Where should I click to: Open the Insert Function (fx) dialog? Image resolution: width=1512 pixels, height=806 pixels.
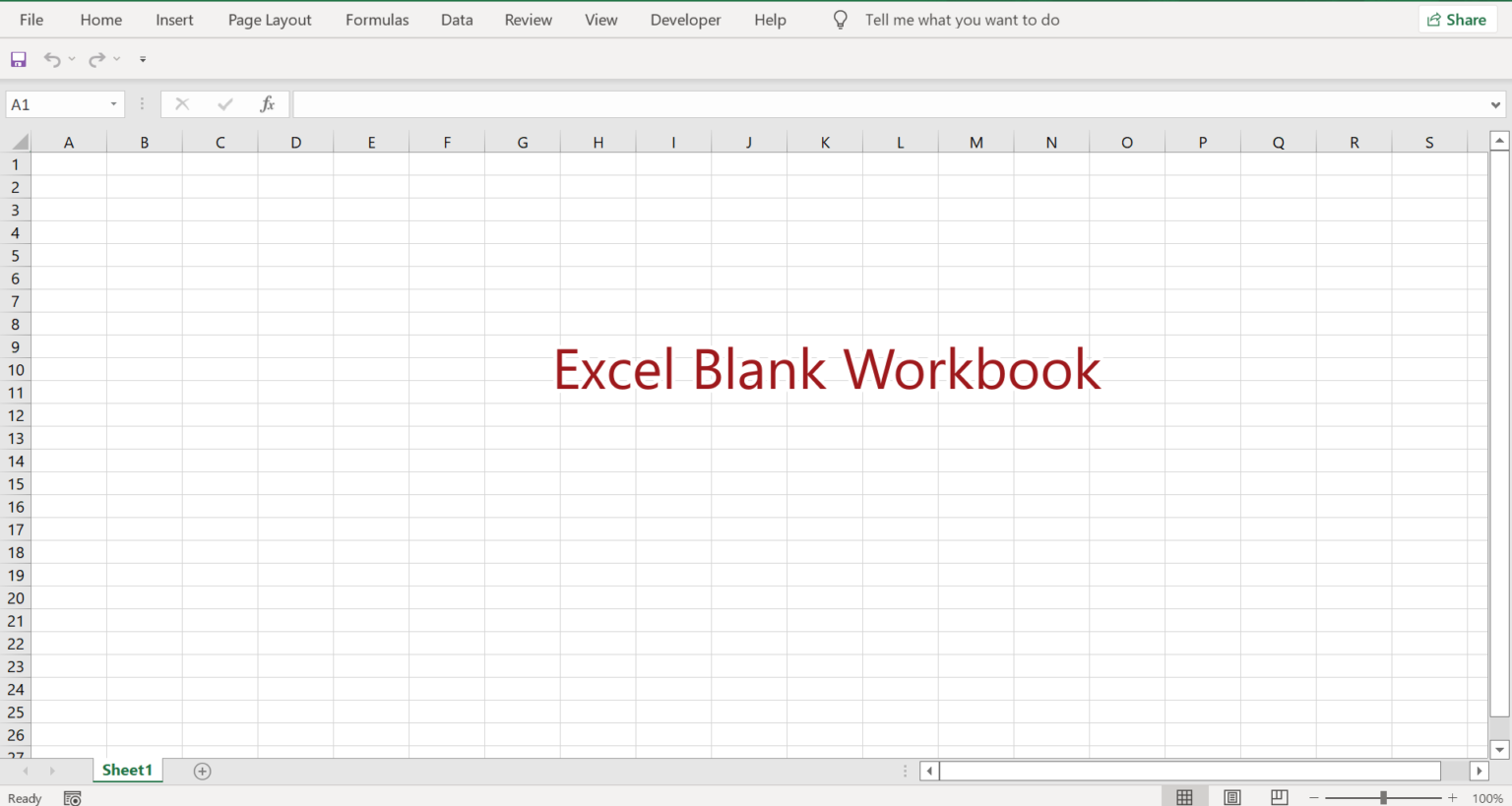point(267,103)
